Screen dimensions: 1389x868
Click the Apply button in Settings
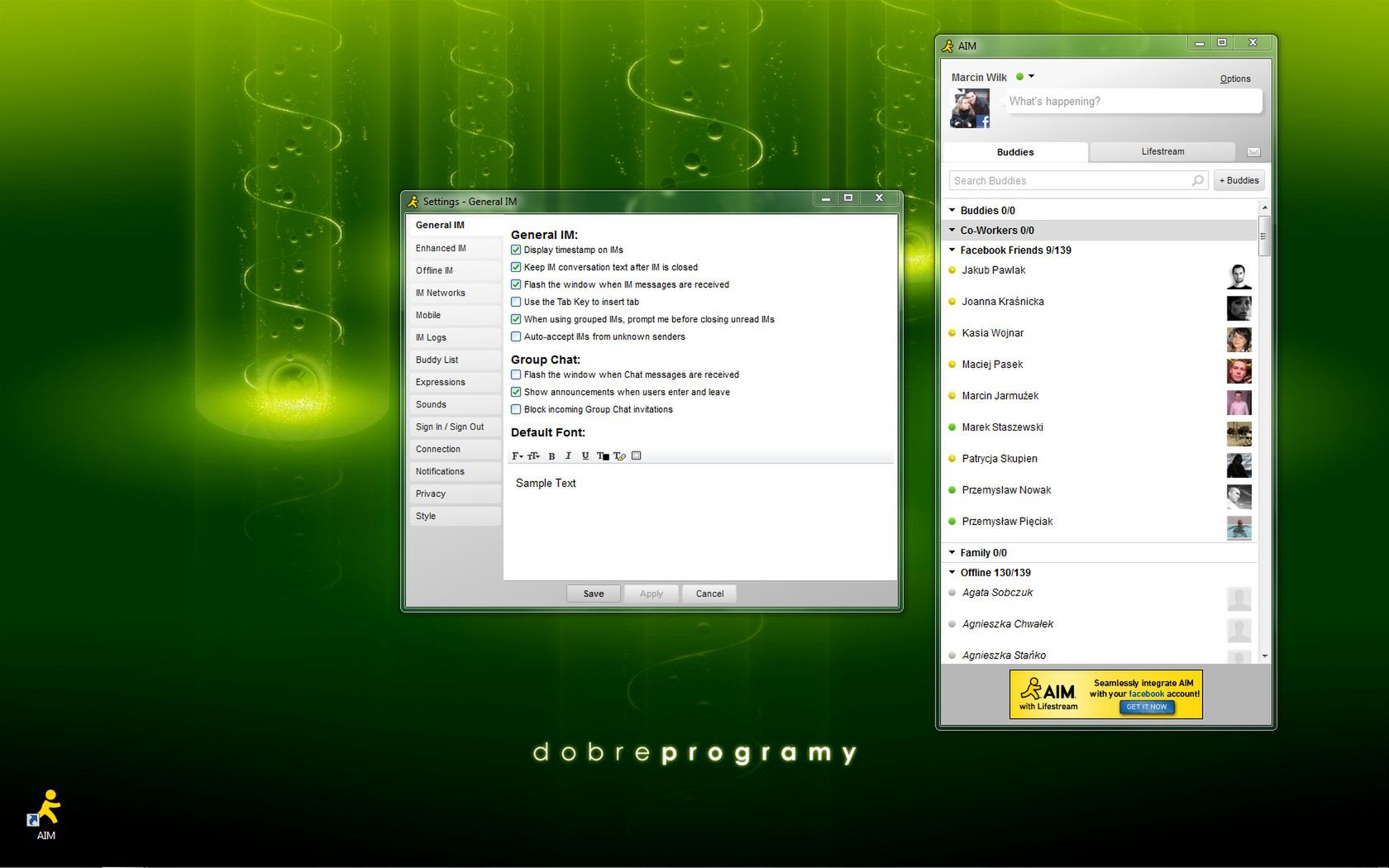coord(652,594)
